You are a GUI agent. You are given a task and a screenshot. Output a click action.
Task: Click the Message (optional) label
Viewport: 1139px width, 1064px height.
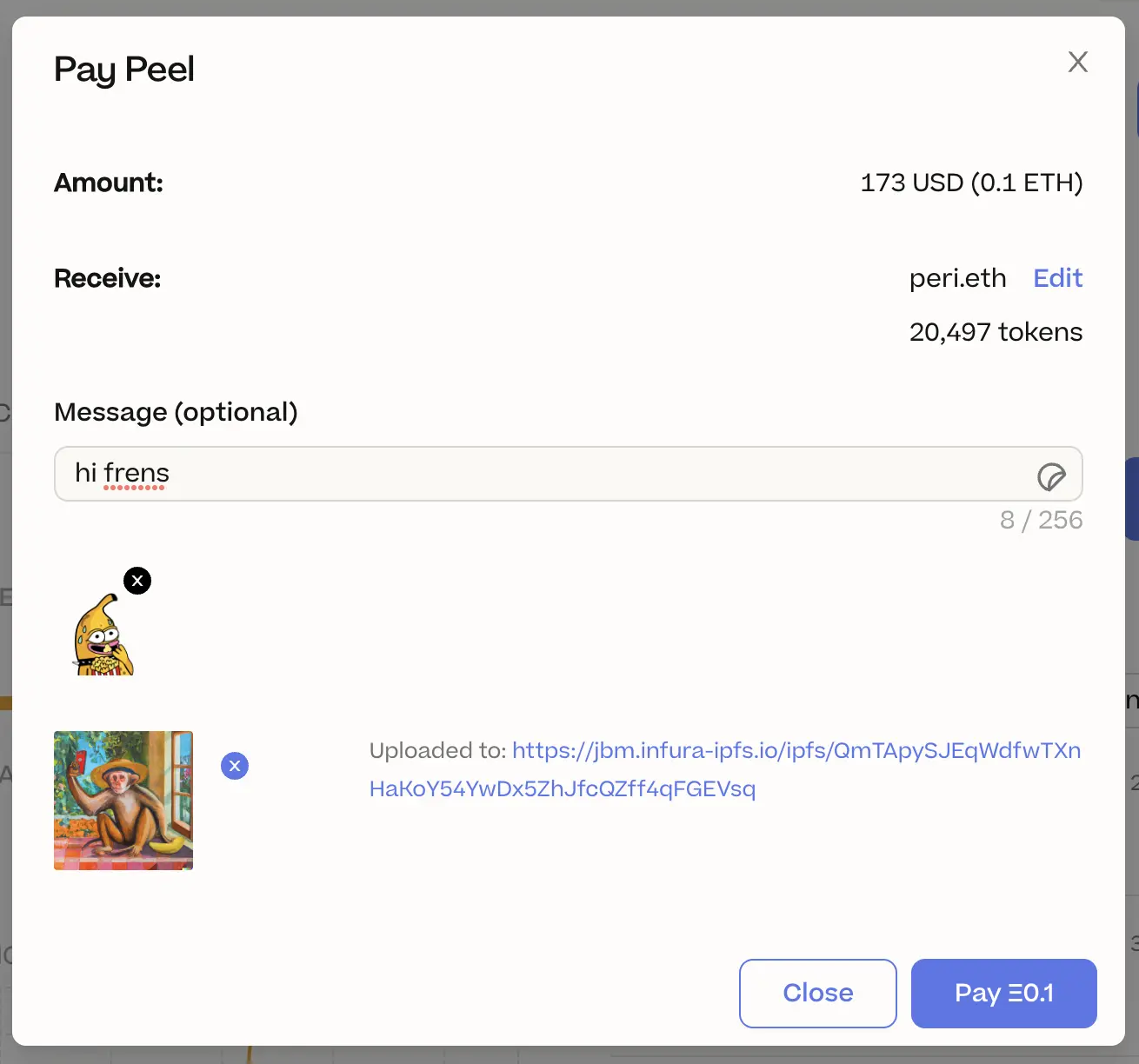(x=177, y=412)
